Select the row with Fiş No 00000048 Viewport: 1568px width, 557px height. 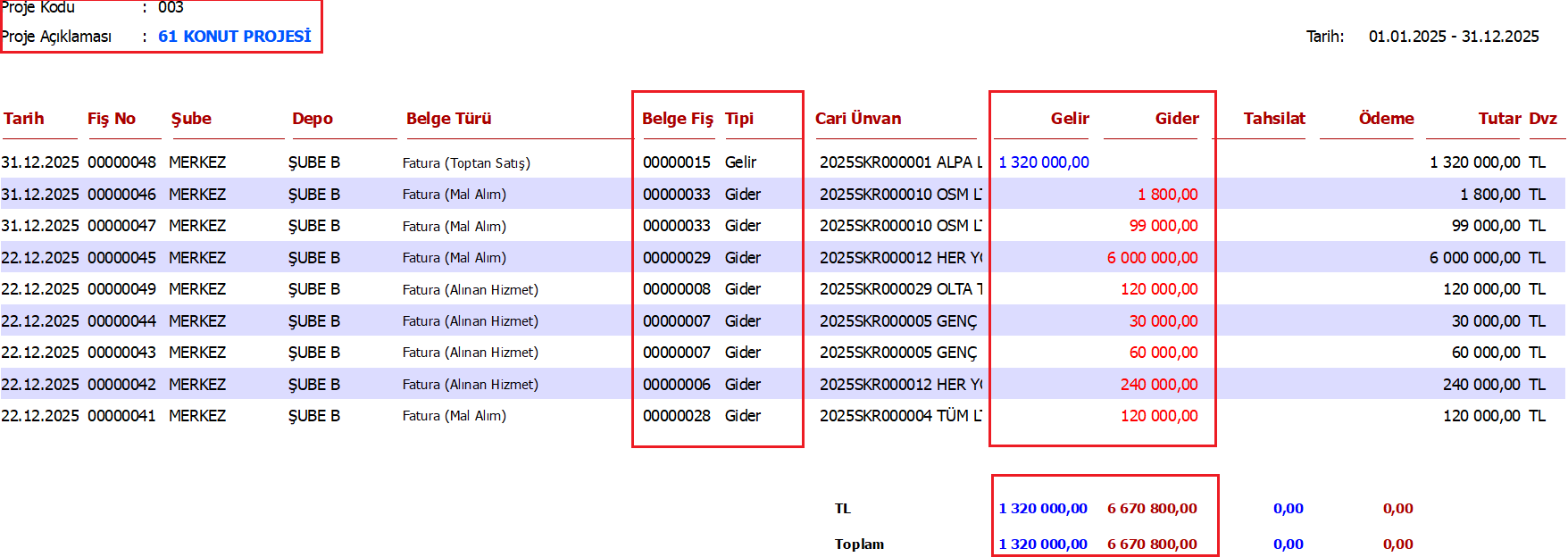121,162
